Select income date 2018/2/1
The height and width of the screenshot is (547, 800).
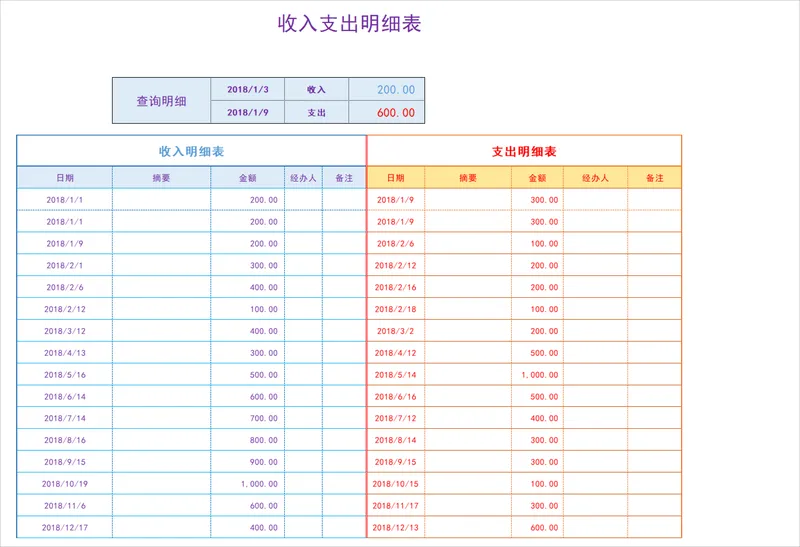tap(65, 265)
